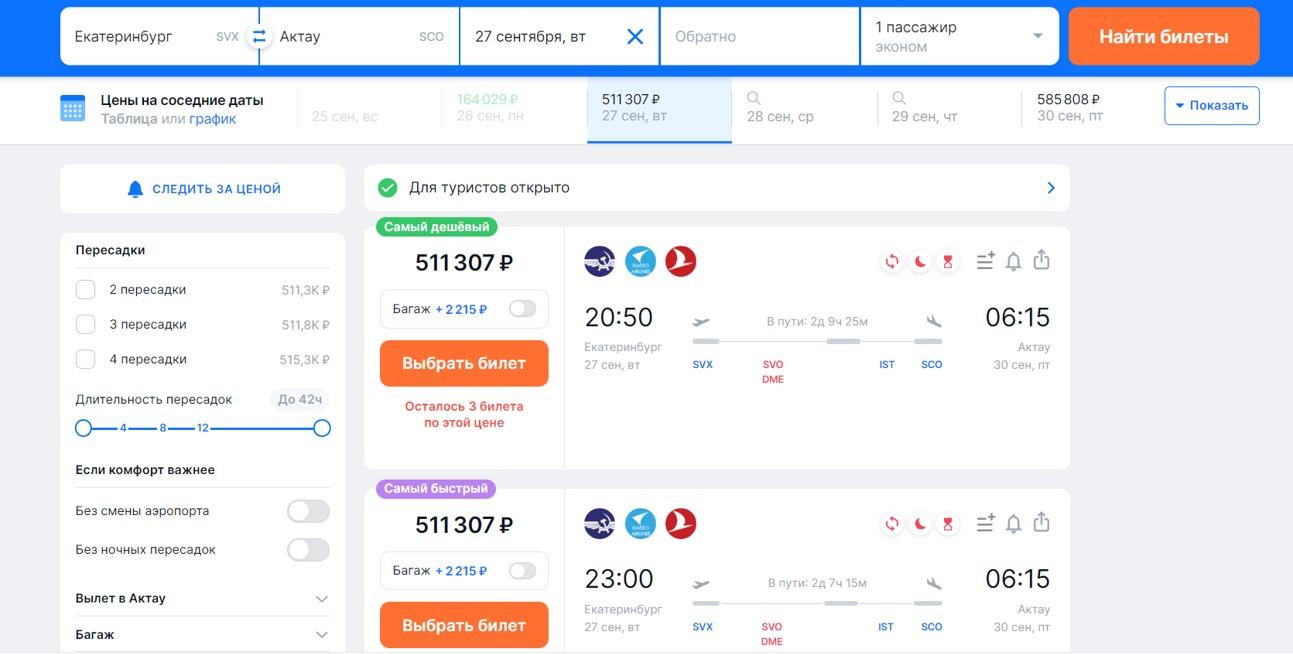Clear the 27 сентября departure date
Image resolution: width=1293 pixels, height=654 pixels.
[x=635, y=36]
